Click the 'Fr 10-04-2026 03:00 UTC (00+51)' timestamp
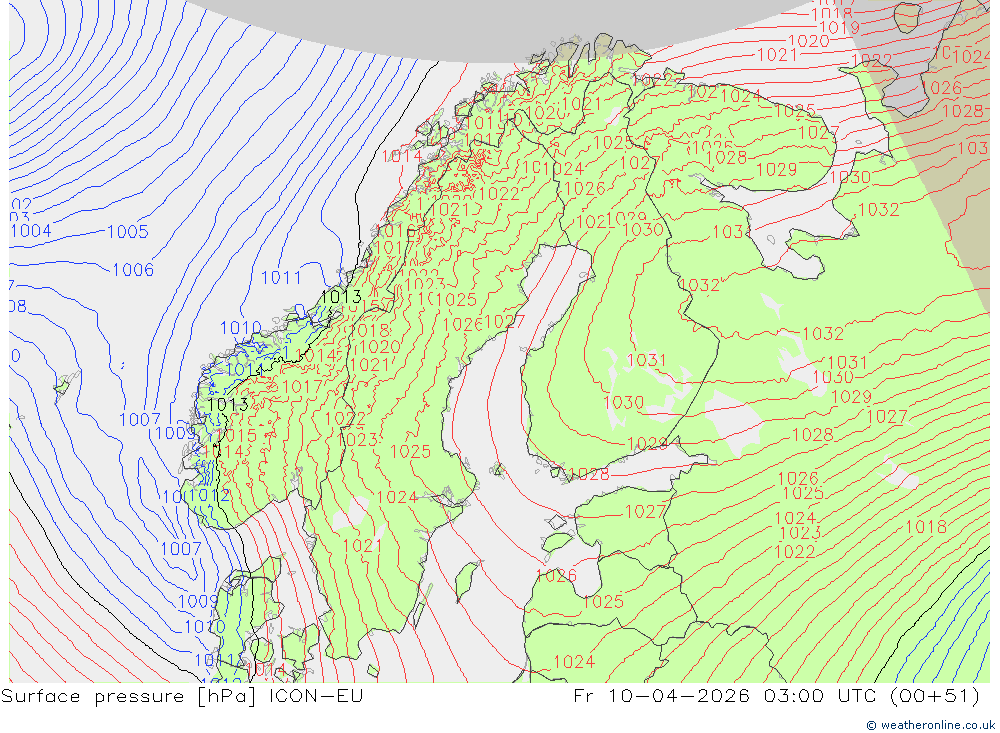The width and height of the screenshot is (1000, 733). tap(776, 695)
